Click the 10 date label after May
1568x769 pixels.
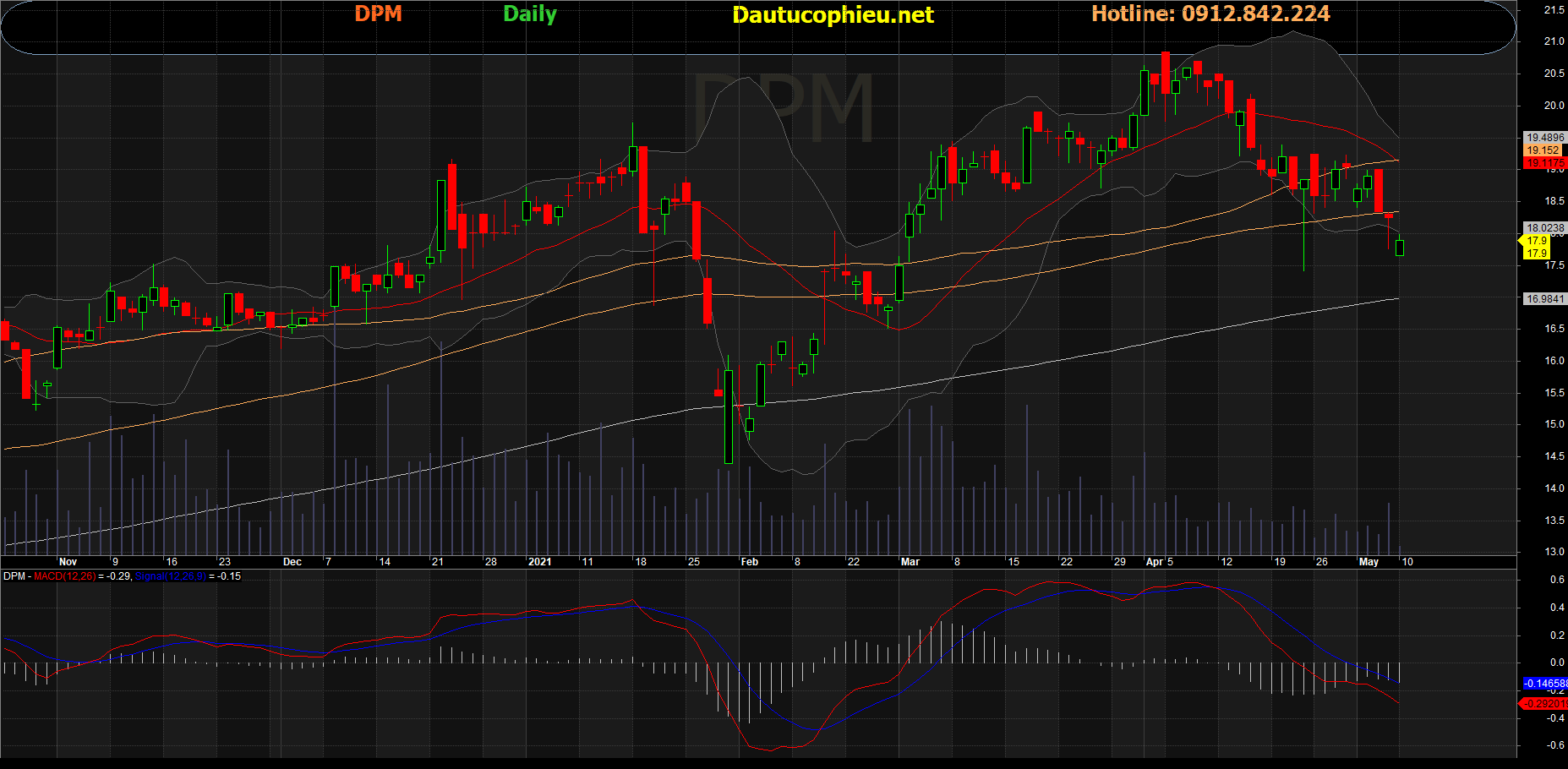[x=1407, y=562]
